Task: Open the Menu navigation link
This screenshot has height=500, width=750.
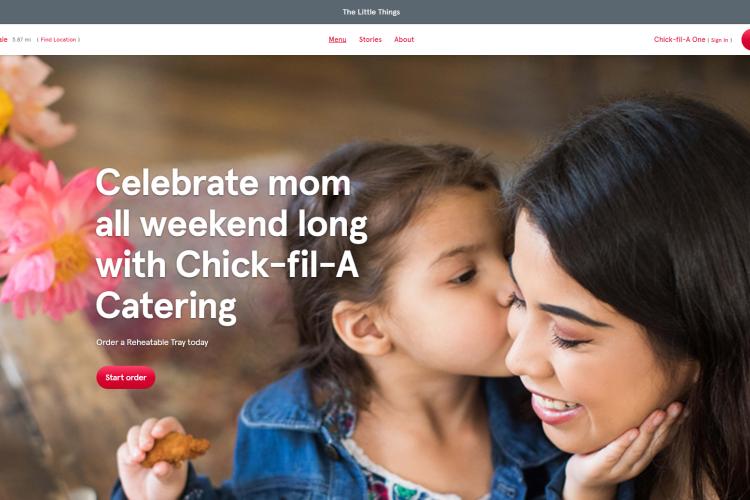Action: 337,40
